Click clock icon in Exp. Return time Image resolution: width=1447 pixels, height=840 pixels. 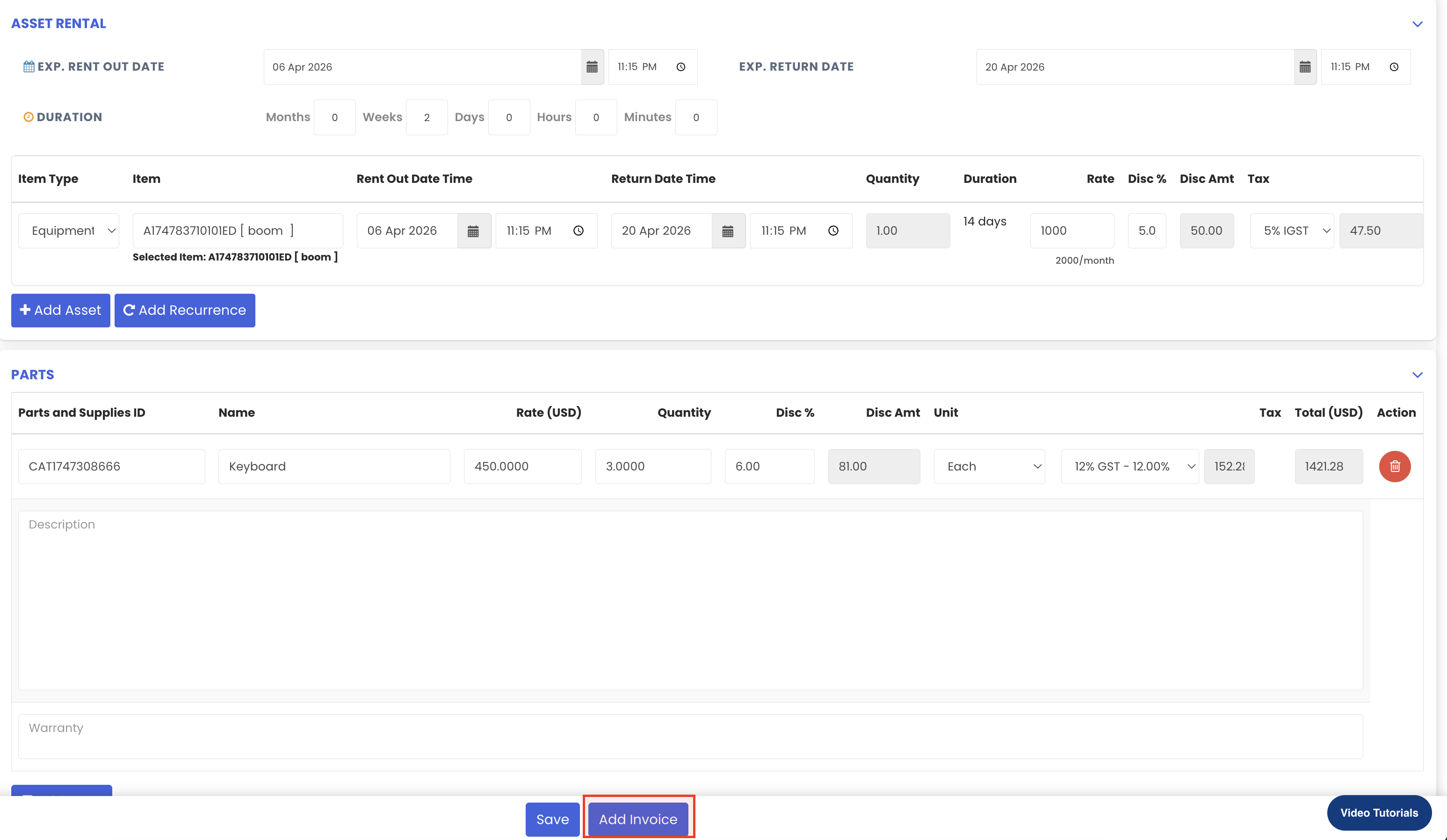coord(1394,67)
